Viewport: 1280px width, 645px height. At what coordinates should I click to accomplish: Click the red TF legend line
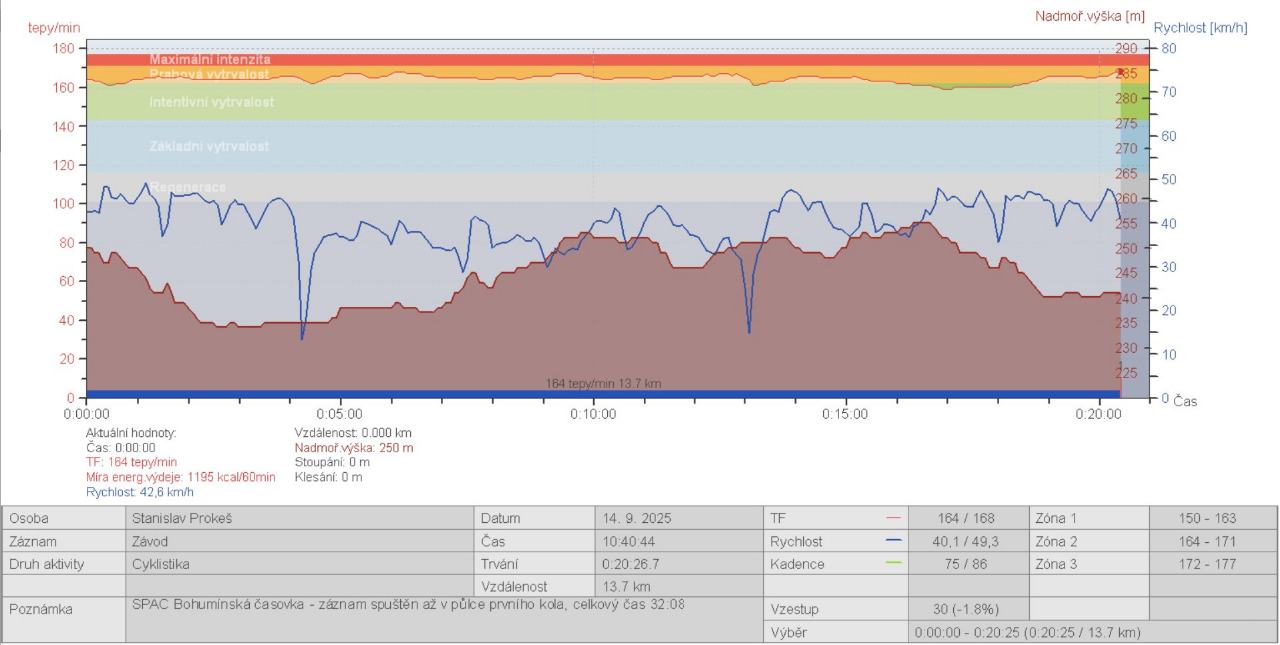[893, 518]
